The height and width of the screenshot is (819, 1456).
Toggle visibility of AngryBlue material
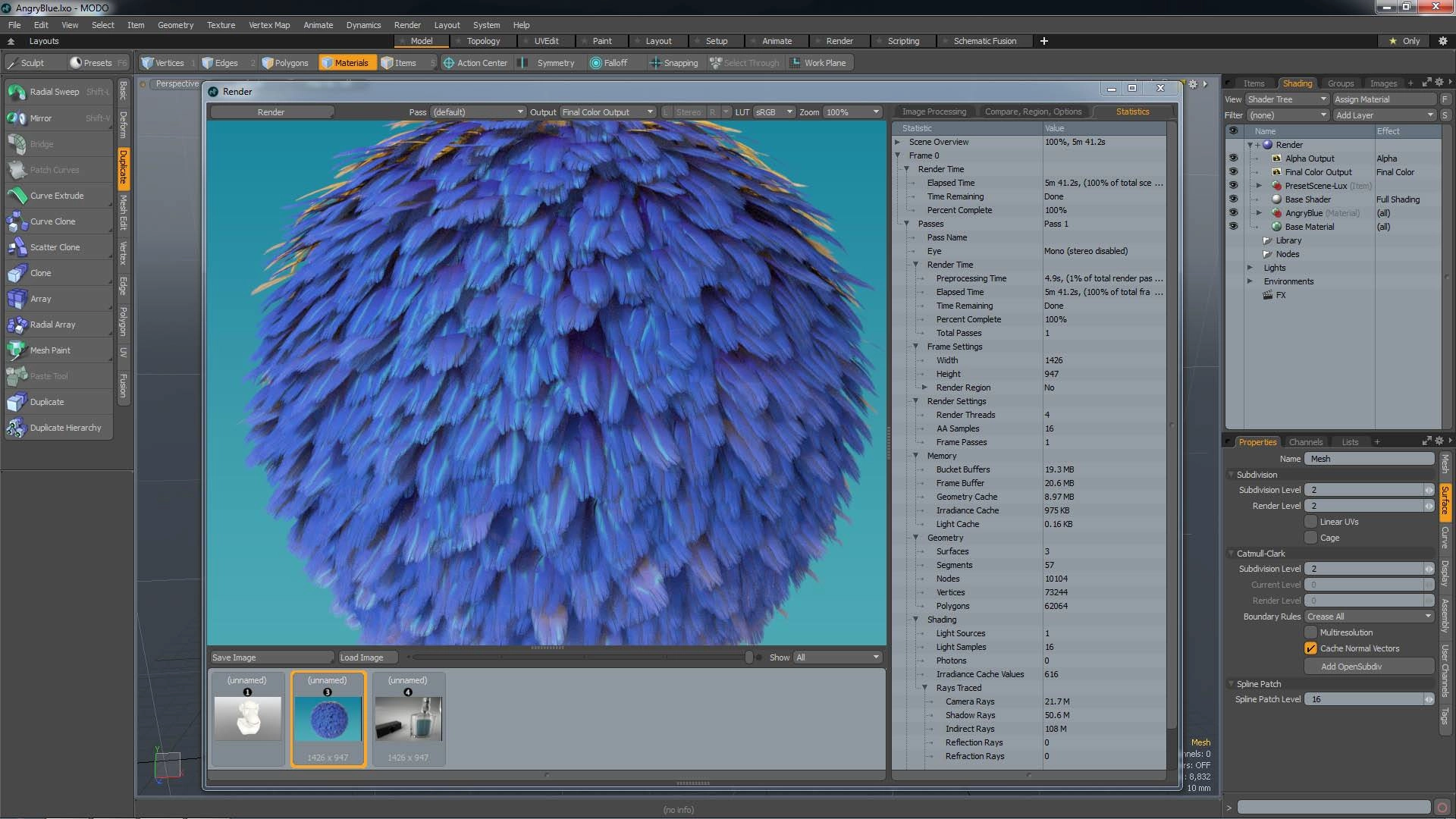point(1233,213)
